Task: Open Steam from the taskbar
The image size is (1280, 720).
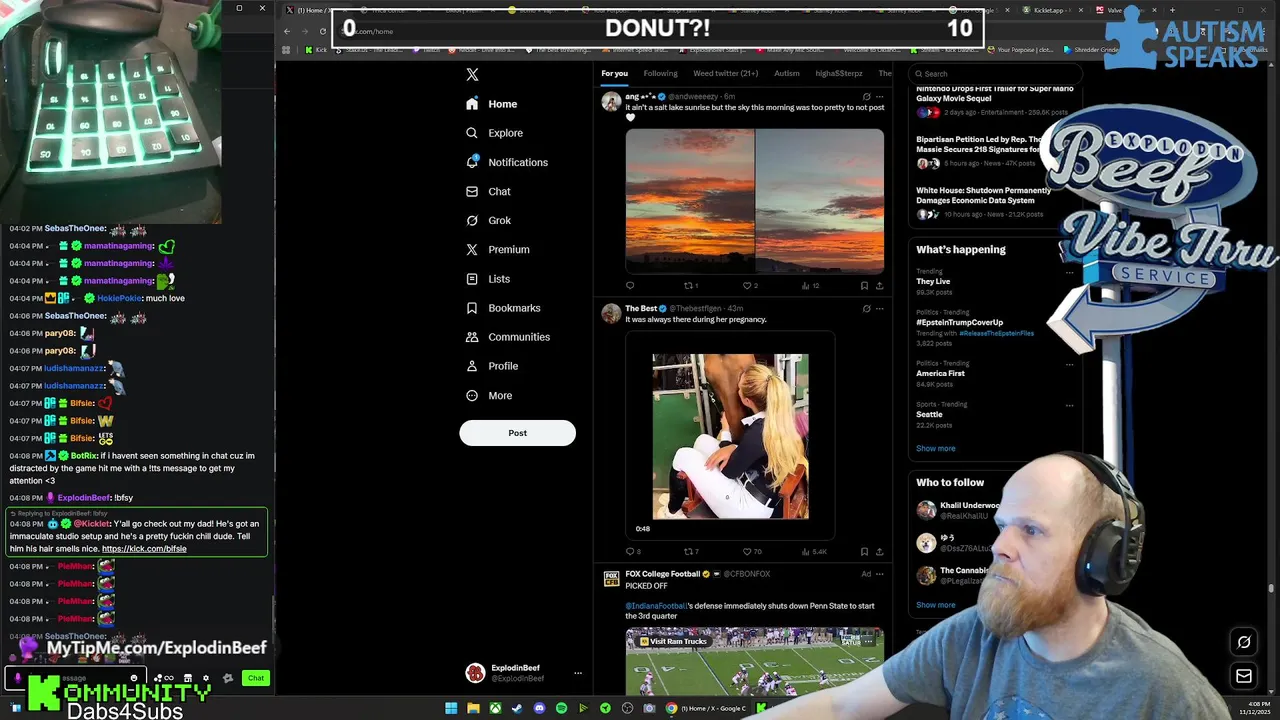Action: pos(517,708)
